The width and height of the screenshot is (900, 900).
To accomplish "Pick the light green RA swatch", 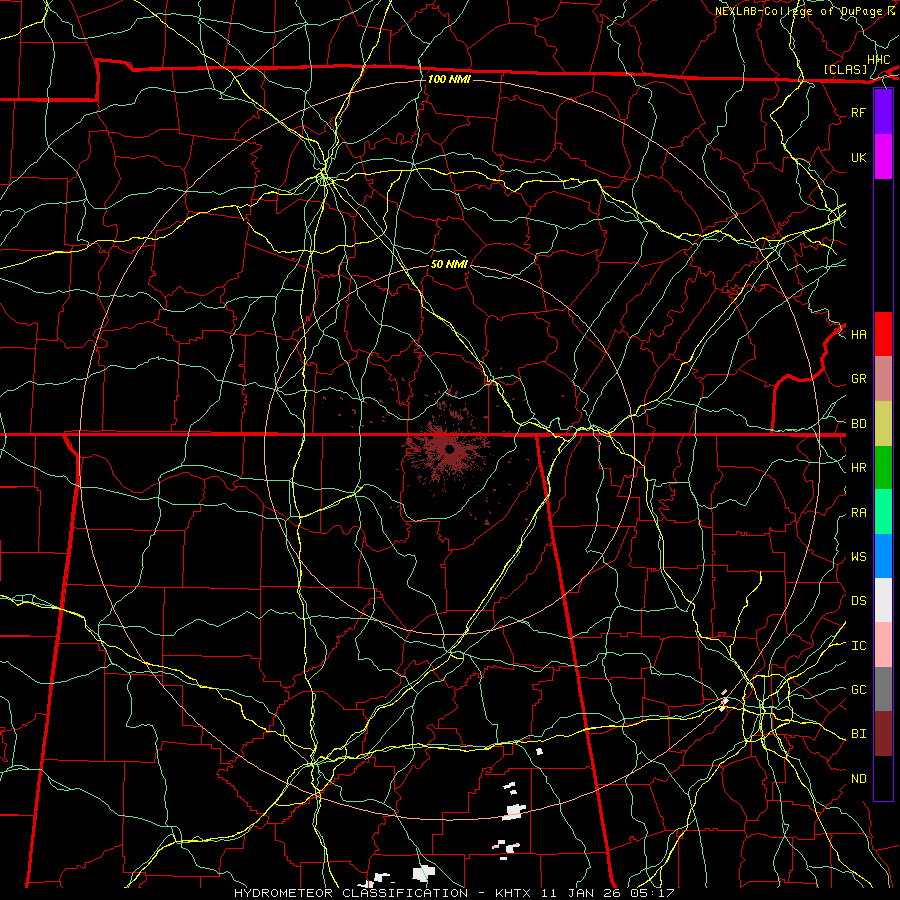I will coord(883,512).
